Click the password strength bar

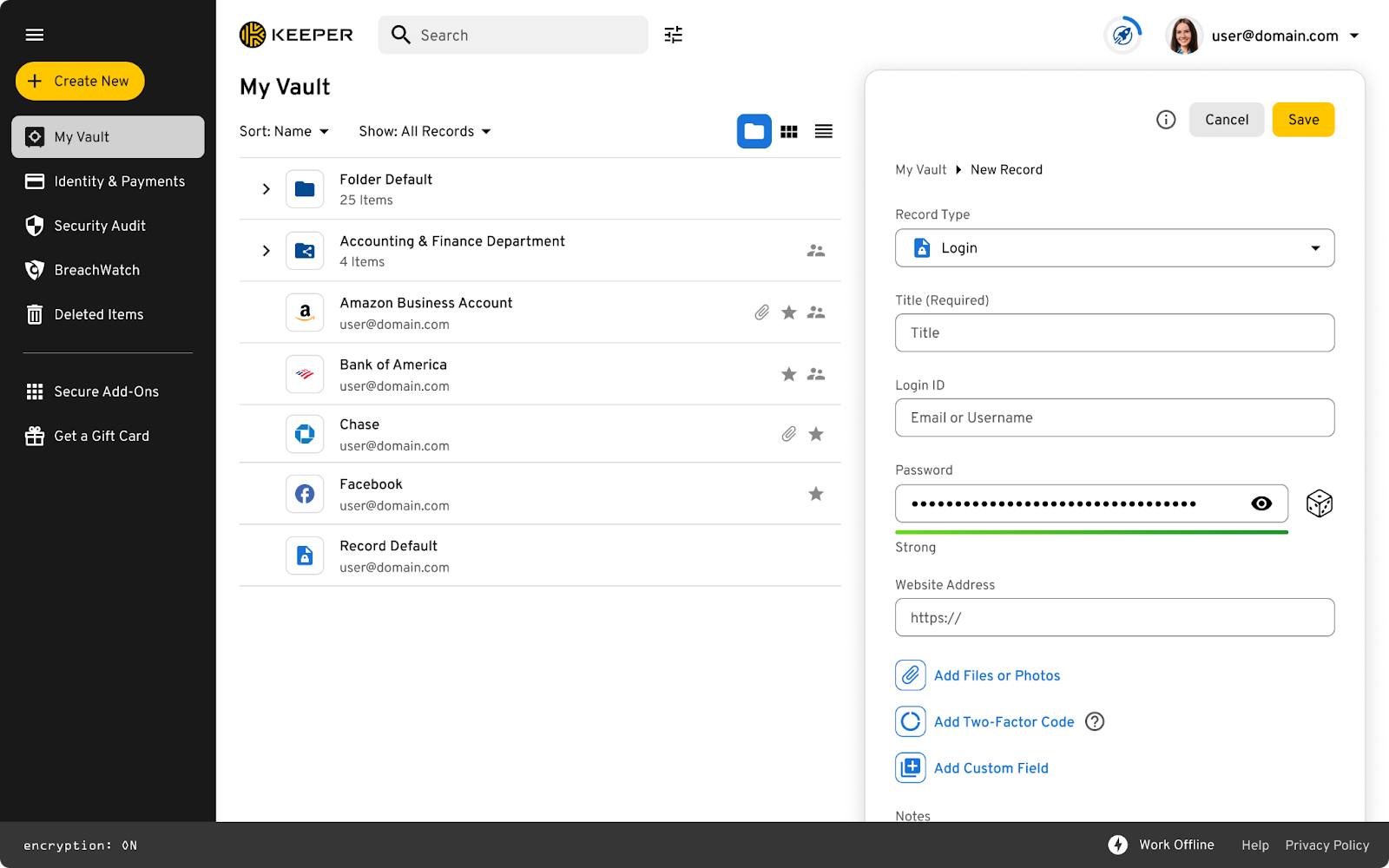[1091, 532]
